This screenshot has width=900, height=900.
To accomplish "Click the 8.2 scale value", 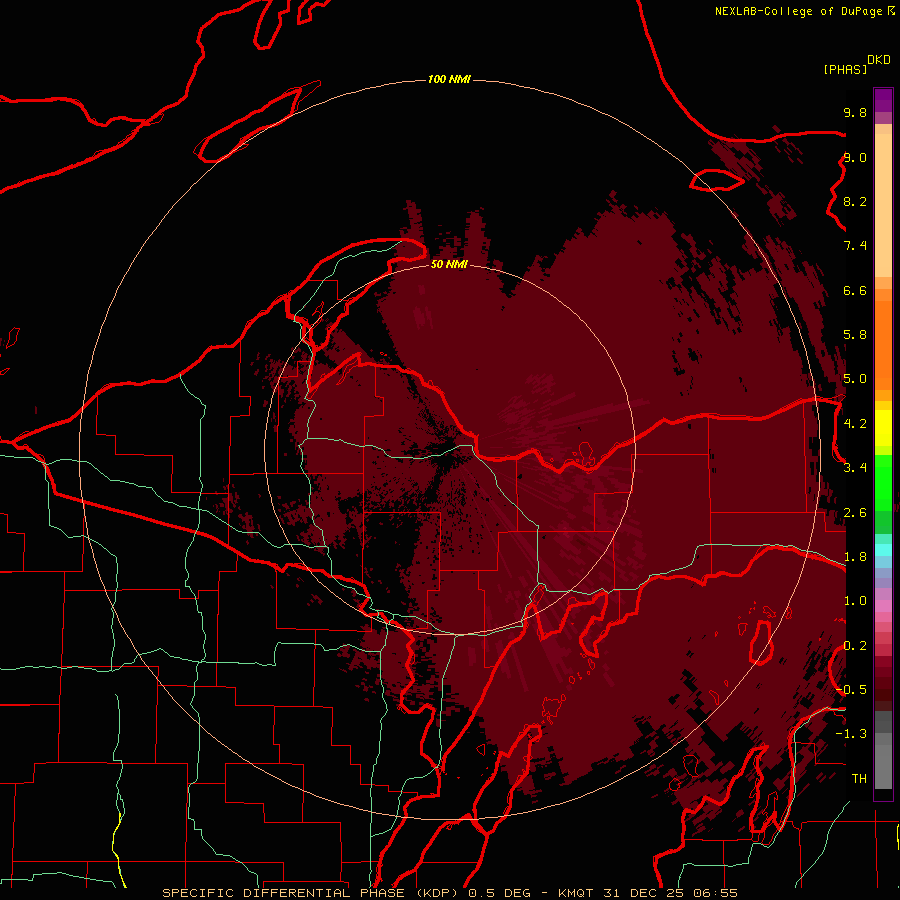I will click(855, 201).
